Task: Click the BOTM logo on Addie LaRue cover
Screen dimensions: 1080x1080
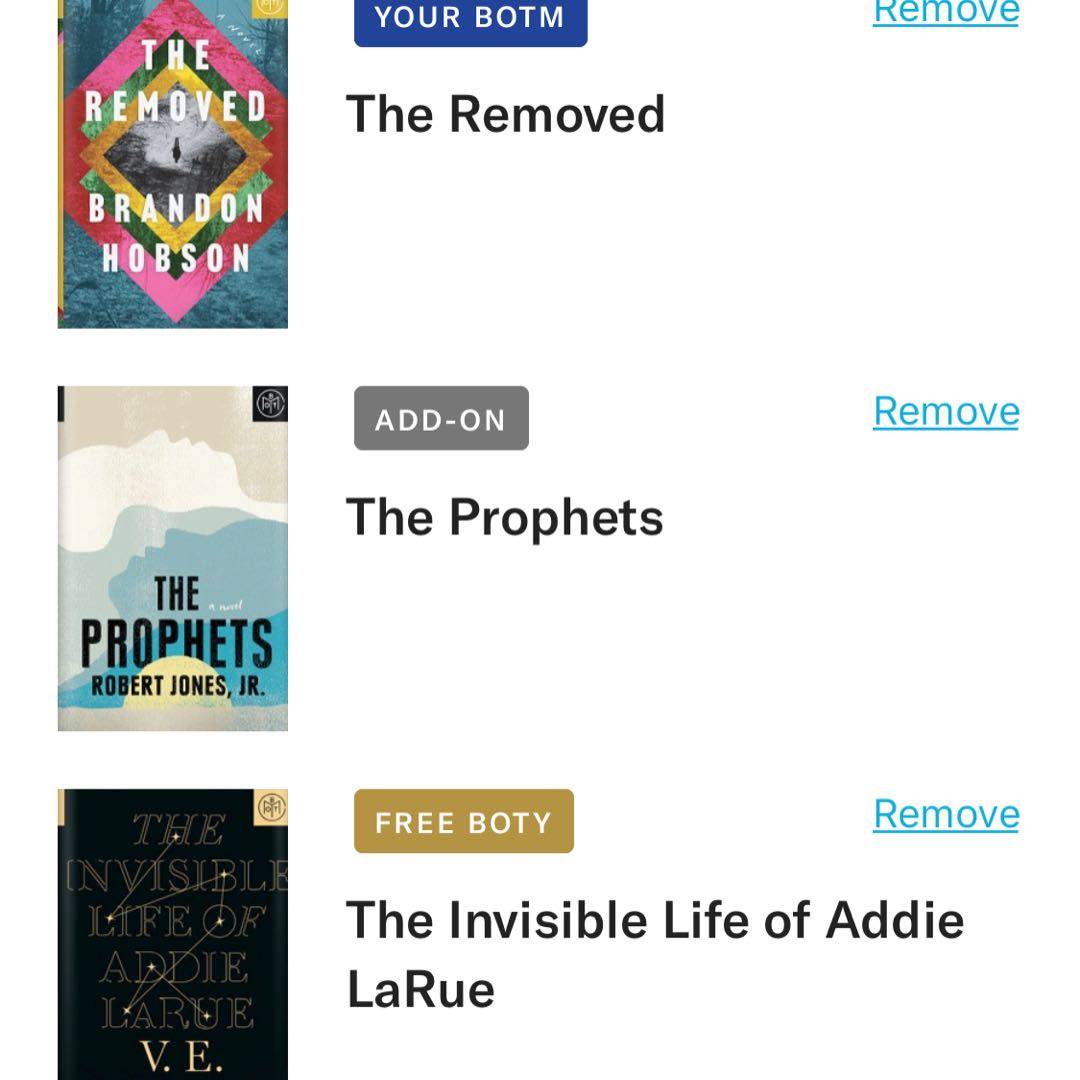Action: pos(271,806)
